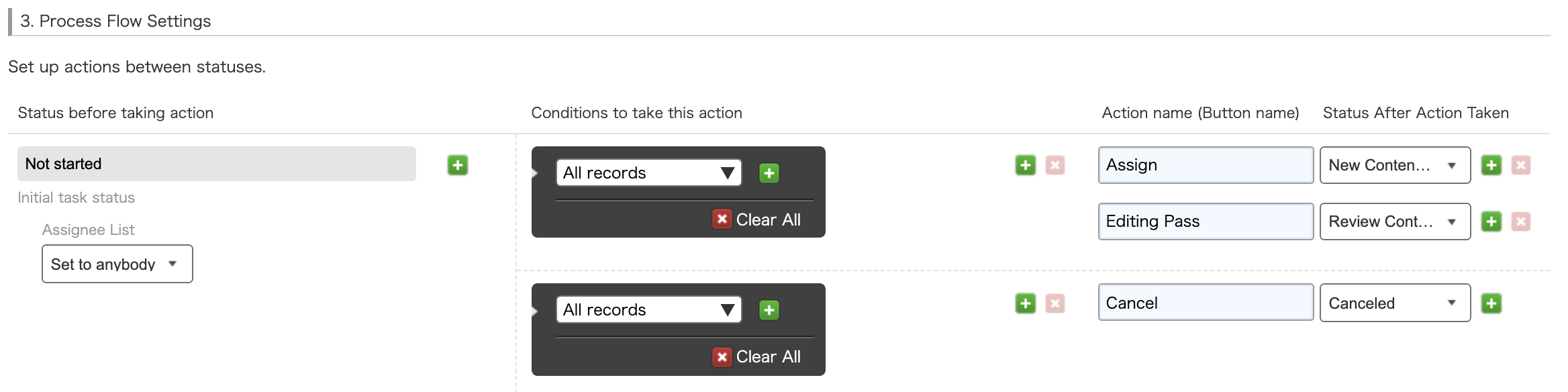The width and height of the screenshot is (1568, 392).
Task: Open the Review Content status dropdown
Action: 1394,221
